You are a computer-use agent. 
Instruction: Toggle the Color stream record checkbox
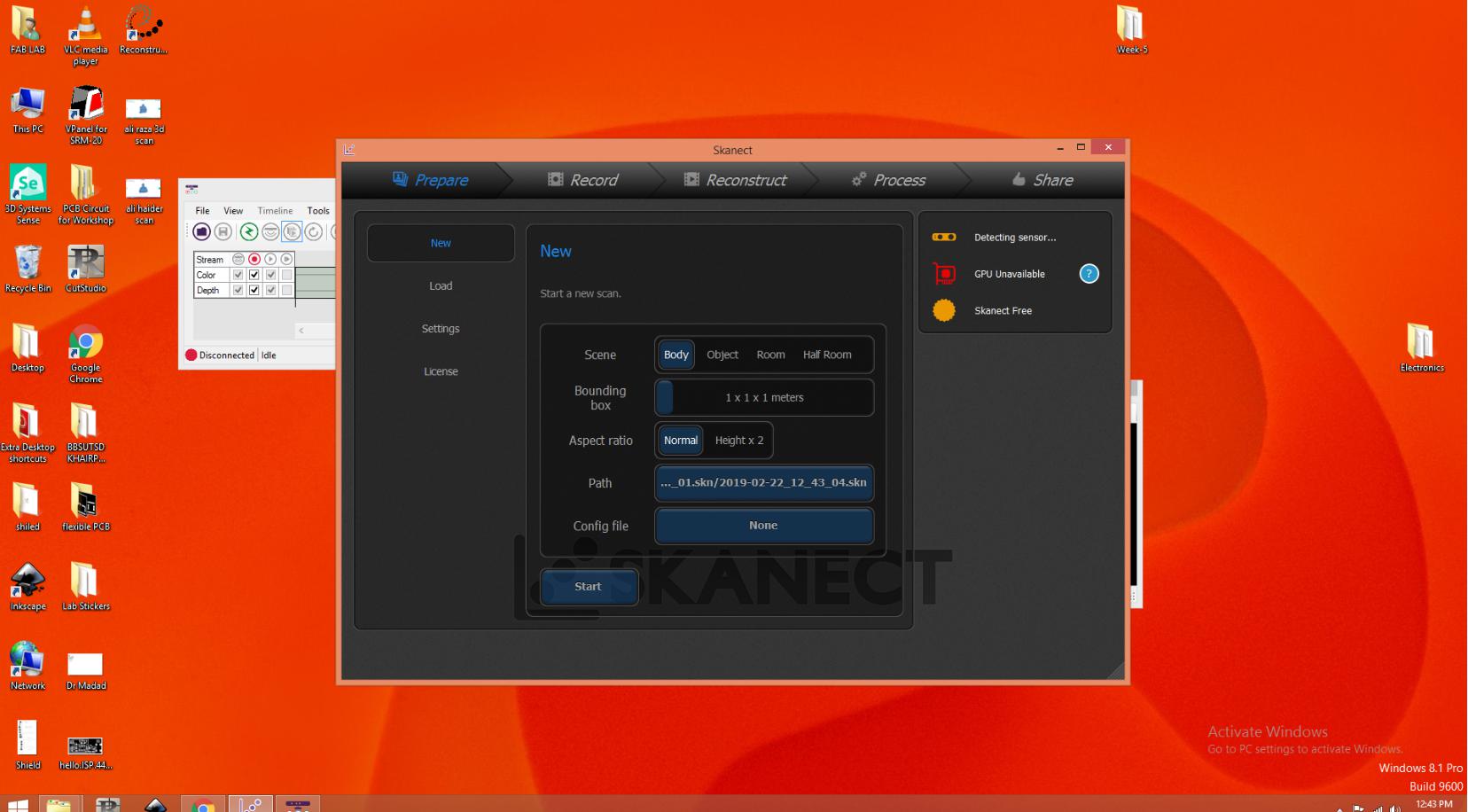254,275
